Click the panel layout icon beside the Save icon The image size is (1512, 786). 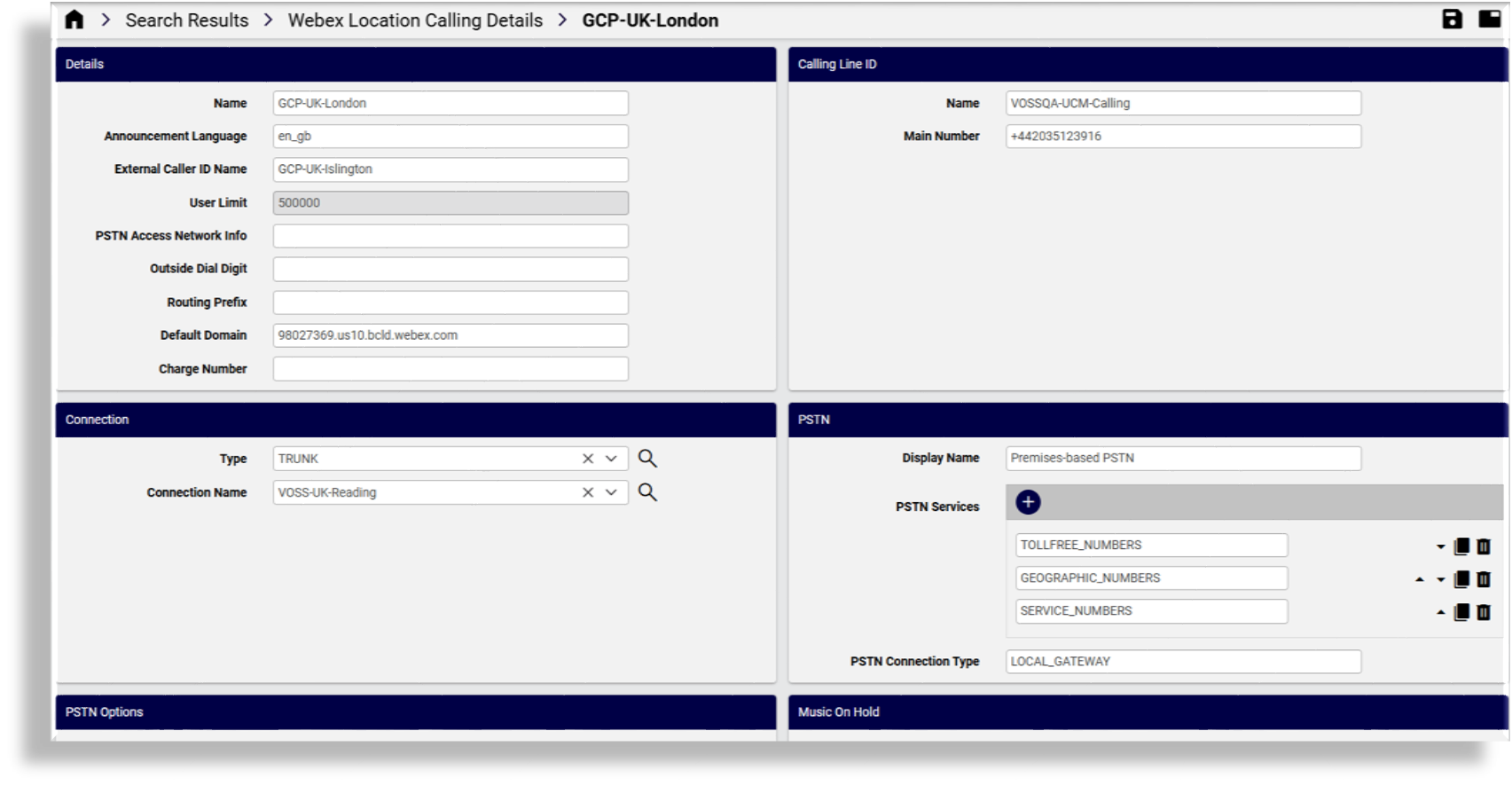tap(1490, 19)
